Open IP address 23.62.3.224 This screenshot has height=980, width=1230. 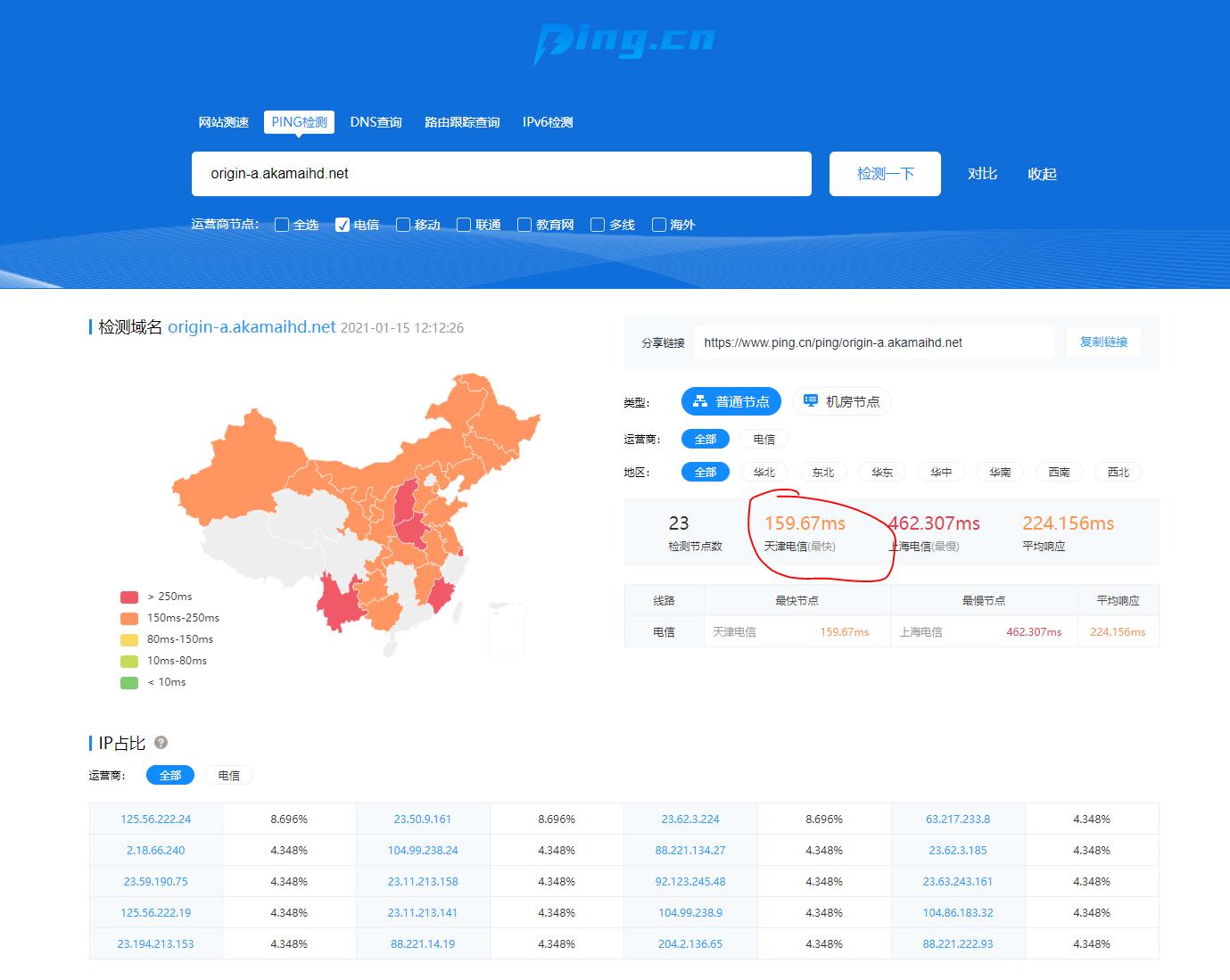tap(690, 819)
